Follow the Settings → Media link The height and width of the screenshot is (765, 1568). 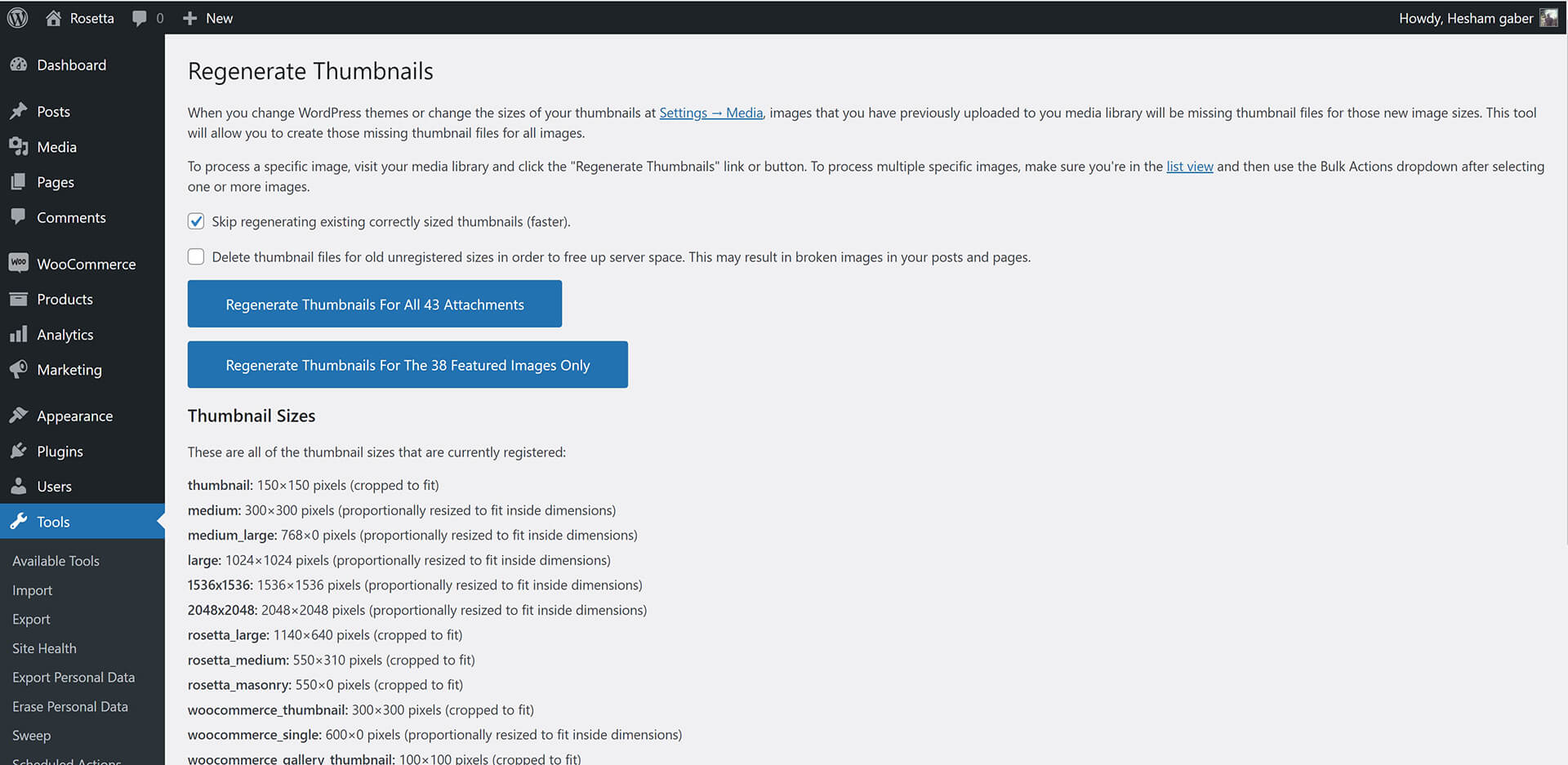[710, 113]
